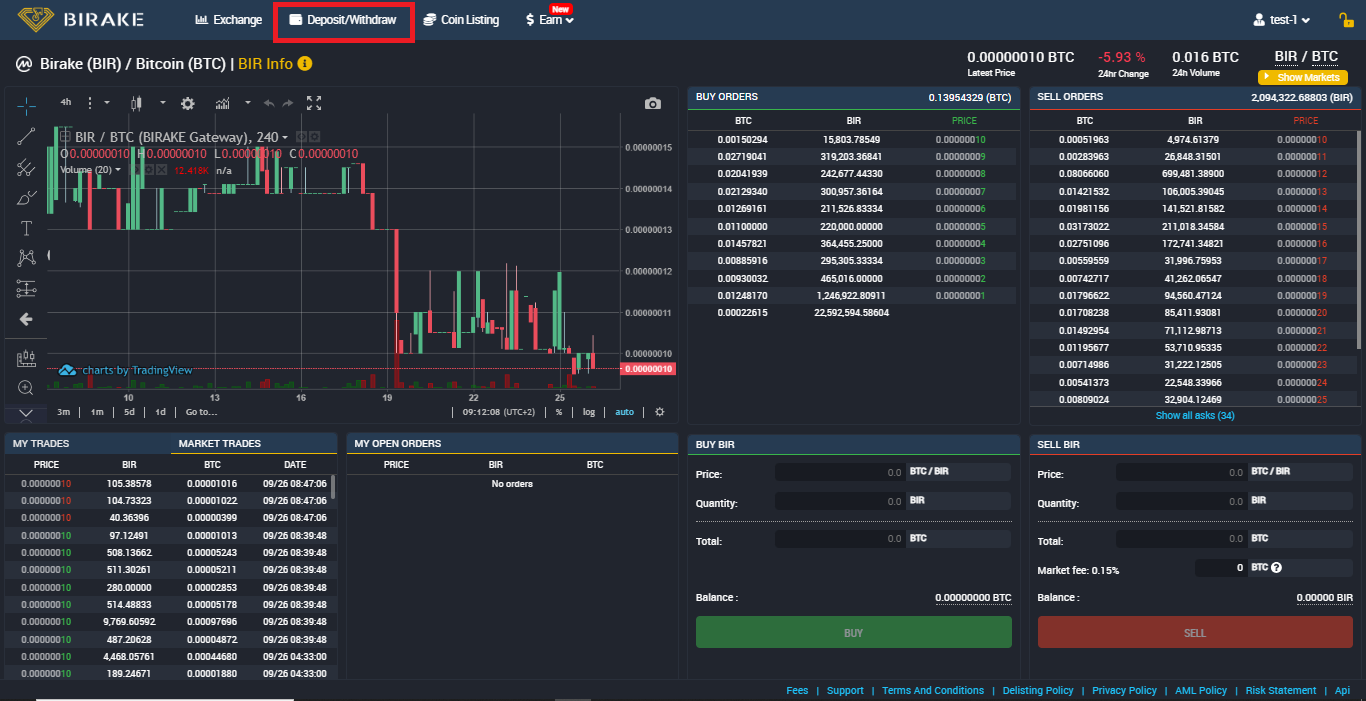1366x701 pixels.
Task: Switch chart to fullscreen mode
Action: pyautogui.click(x=314, y=103)
